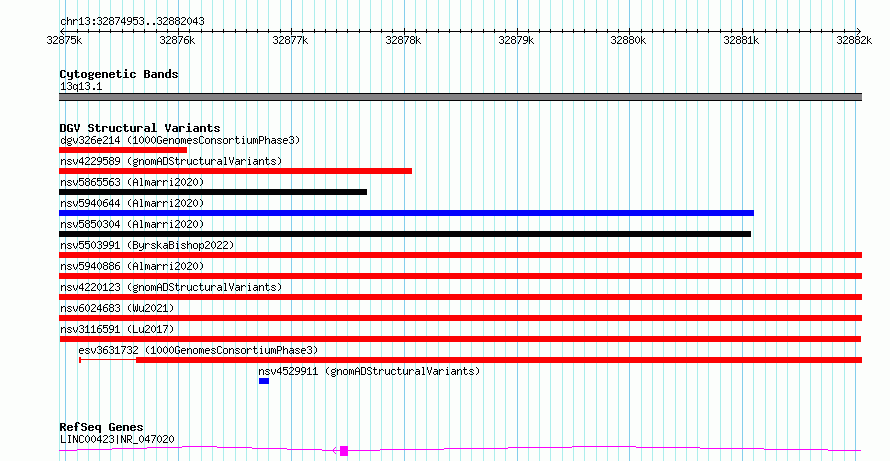Click the nsv5865563 (Almarri2020) label
This screenshot has height=461, width=890.
pos(132,182)
